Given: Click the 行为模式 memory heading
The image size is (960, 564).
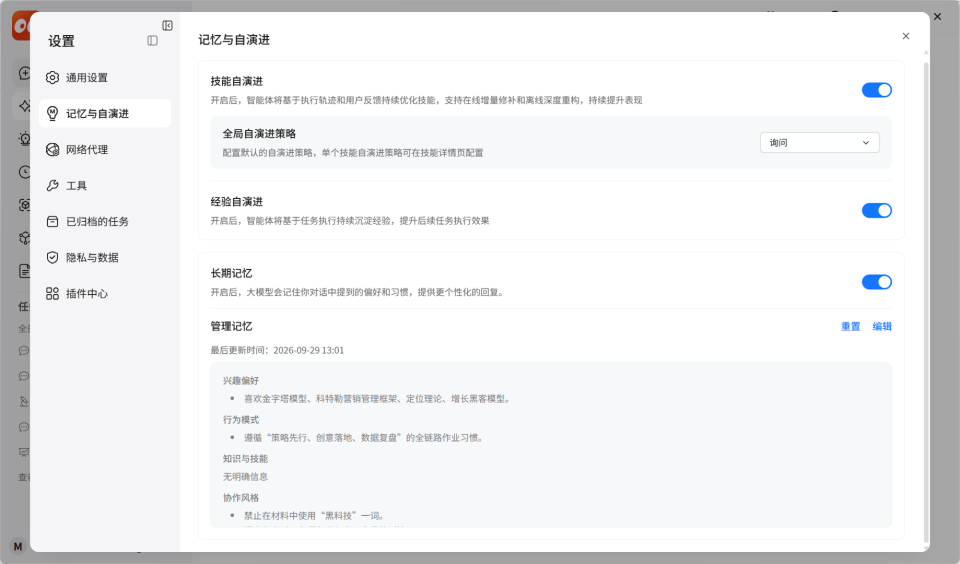Looking at the screenshot, I should click(x=241, y=419).
